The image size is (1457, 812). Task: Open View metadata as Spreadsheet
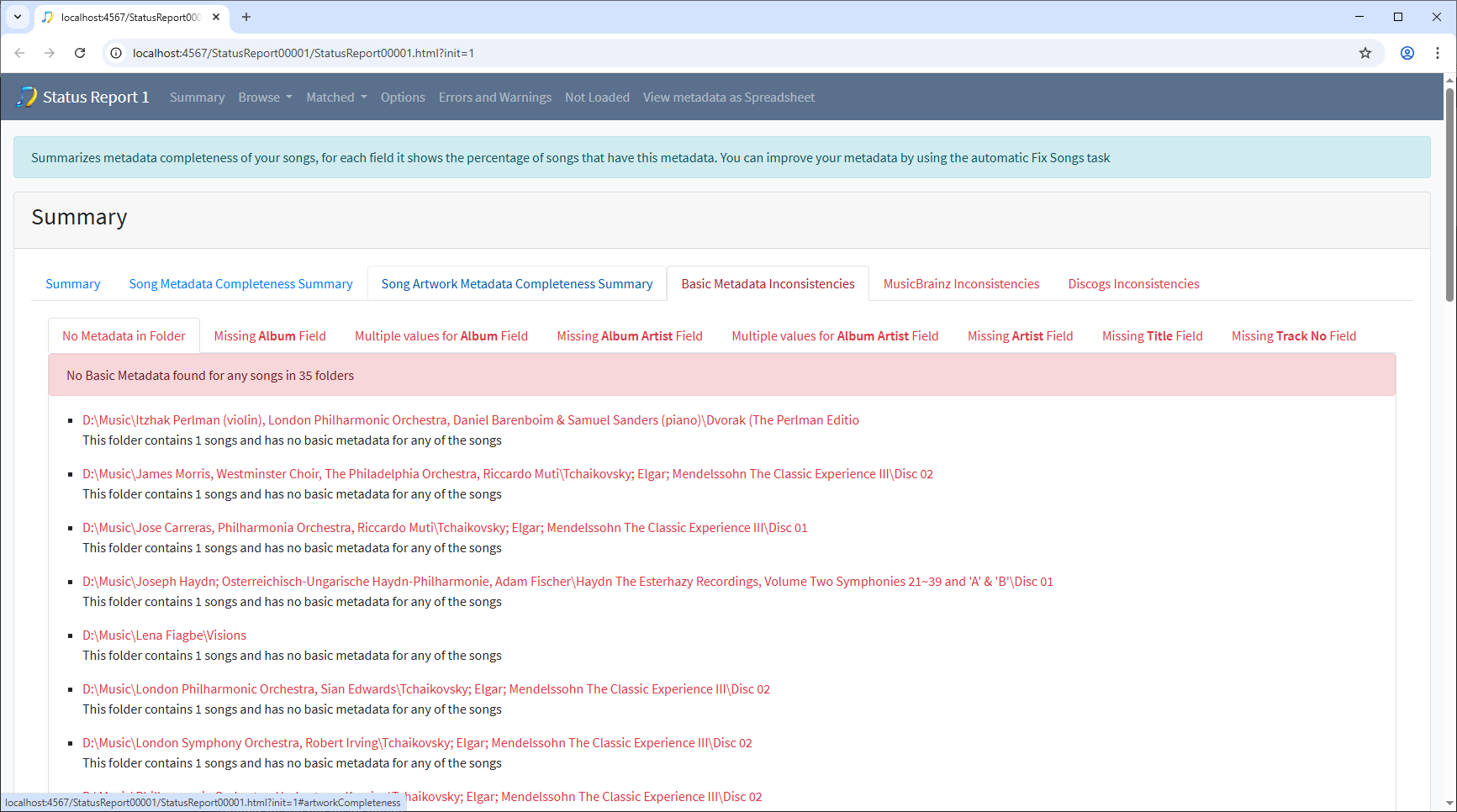[728, 98]
